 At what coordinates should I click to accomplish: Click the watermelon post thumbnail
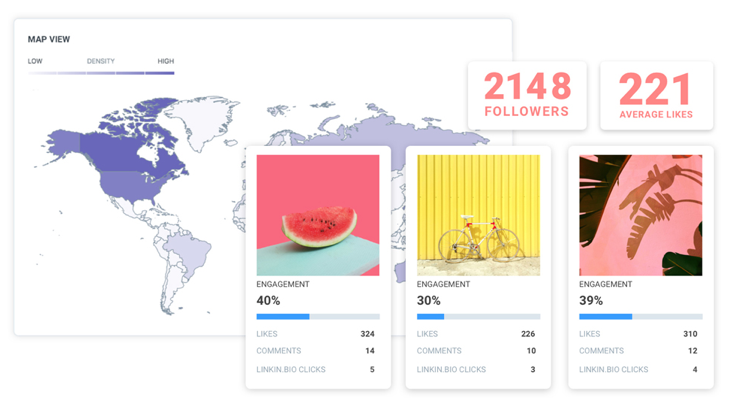click(x=318, y=215)
